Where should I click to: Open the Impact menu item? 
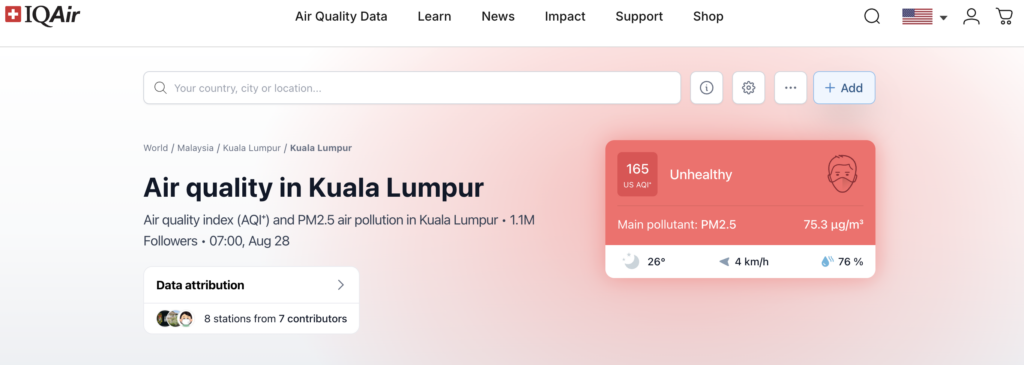click(x=565, y=16)
